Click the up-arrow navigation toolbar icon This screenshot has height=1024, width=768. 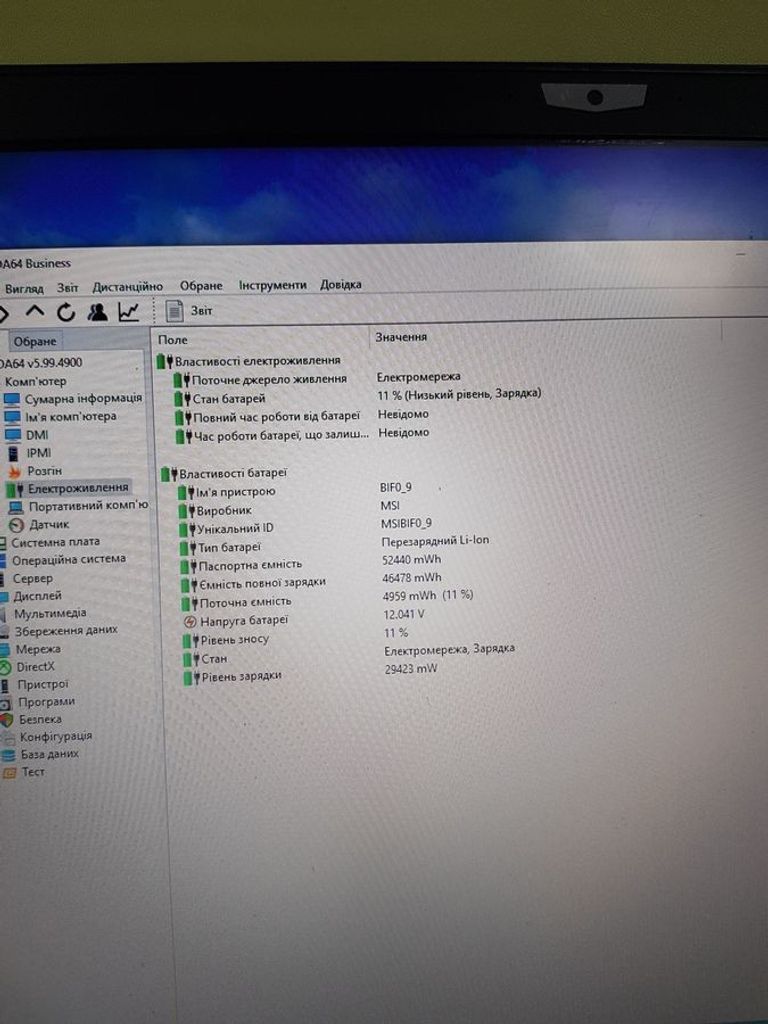coord(35,313)
